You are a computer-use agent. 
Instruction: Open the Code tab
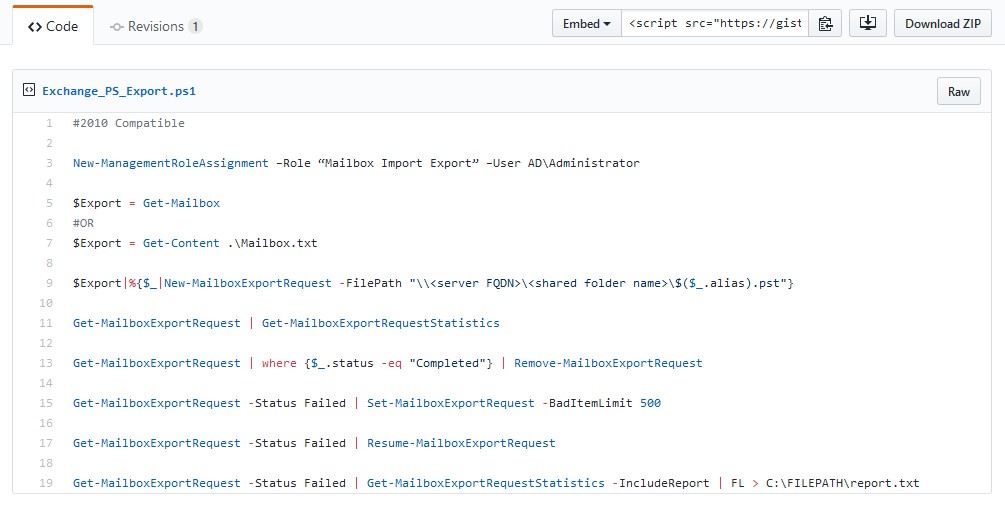click(x=53, y=26)
